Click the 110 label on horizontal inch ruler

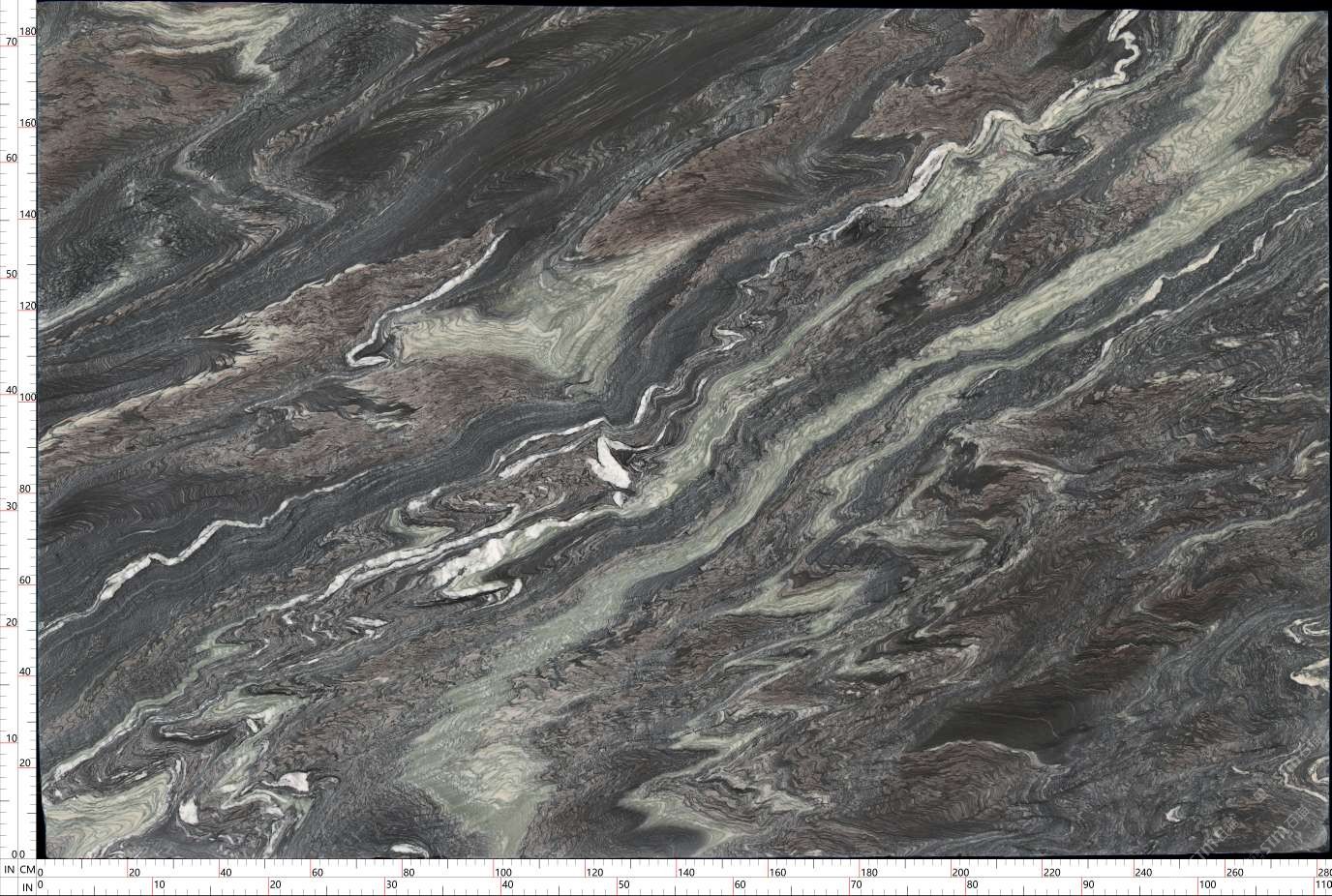[1321, 886]
